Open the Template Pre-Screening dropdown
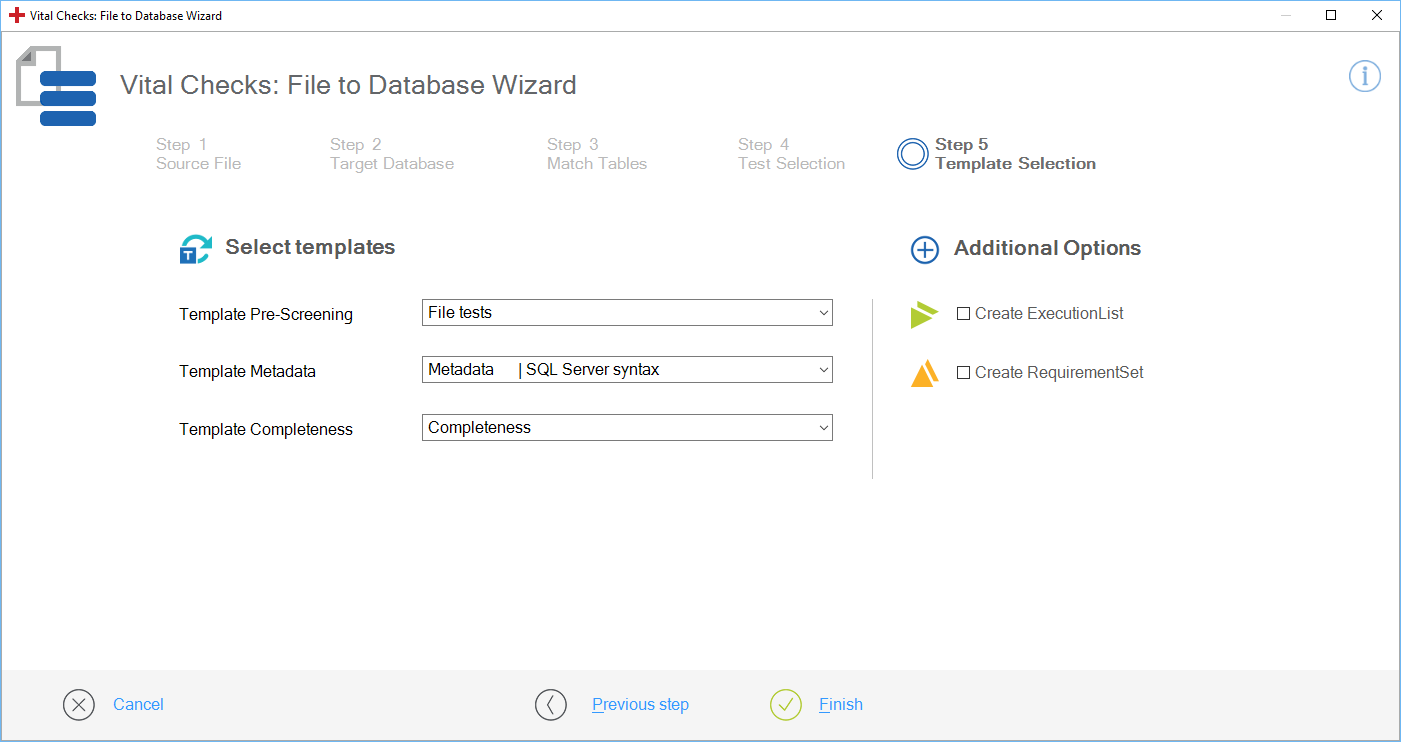This screenshot has width=1401, height=742. (x=627, y=313)
